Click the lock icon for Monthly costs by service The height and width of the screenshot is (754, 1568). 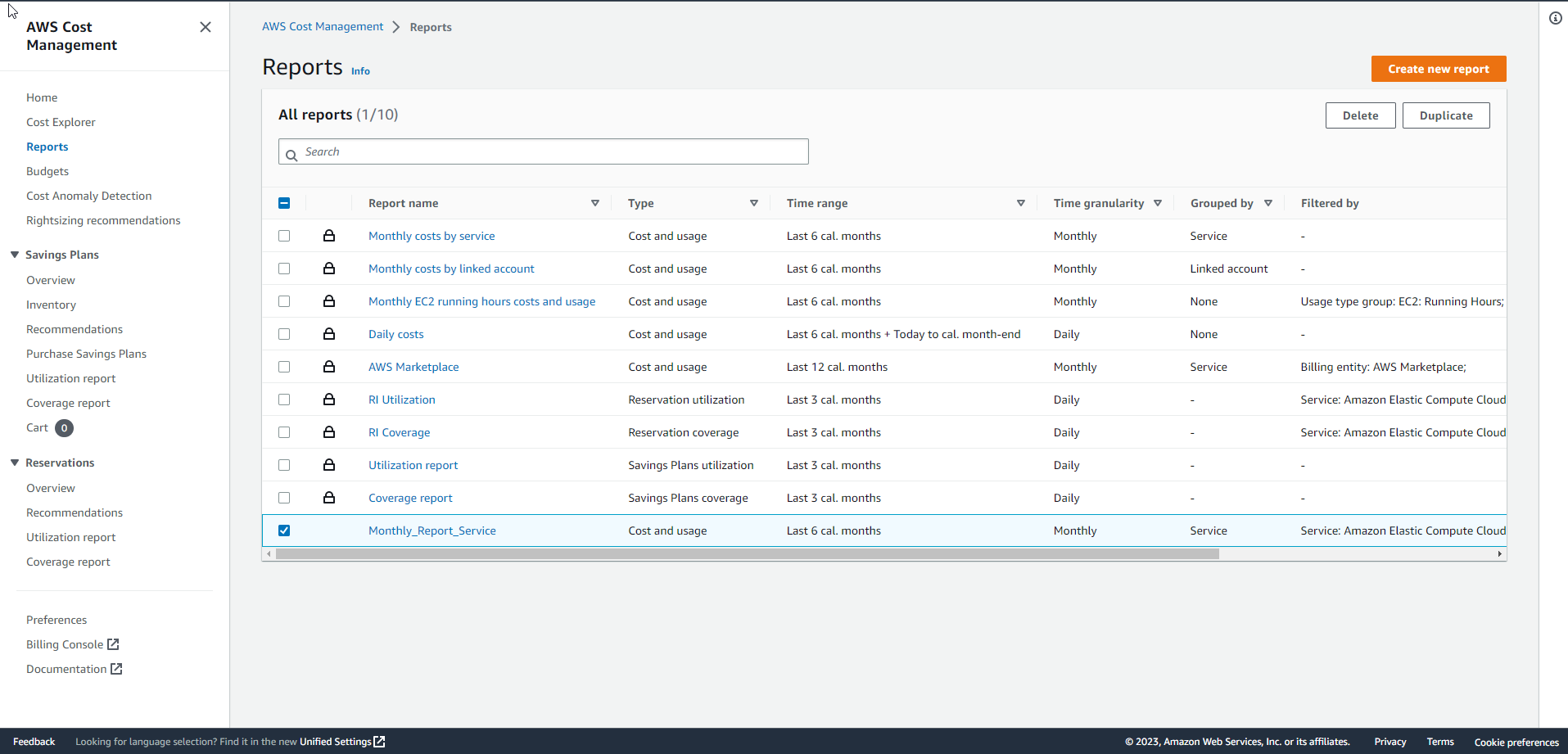pyautogui.click(x=329, y=236)
